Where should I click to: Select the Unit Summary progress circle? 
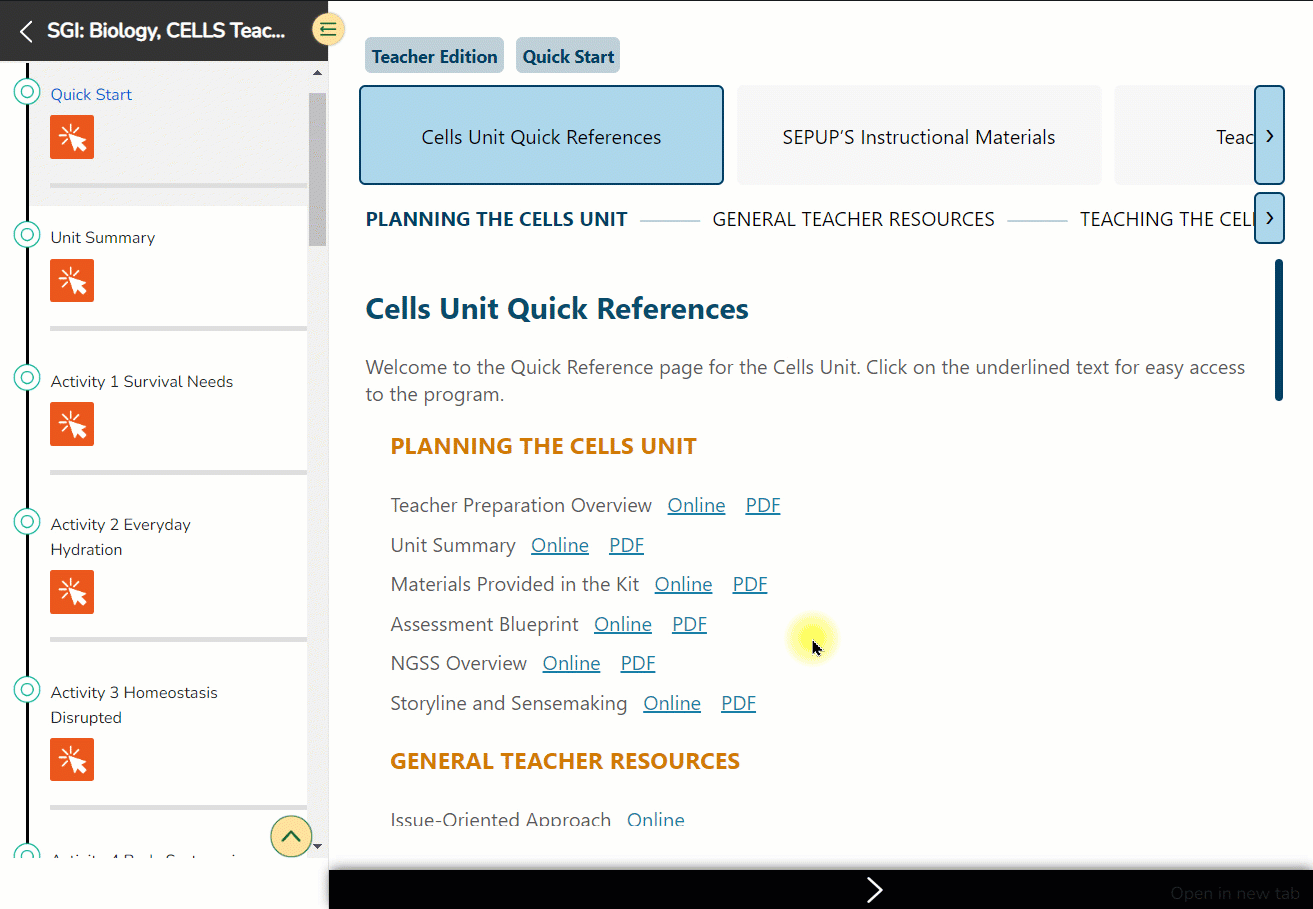coord(27,235)
